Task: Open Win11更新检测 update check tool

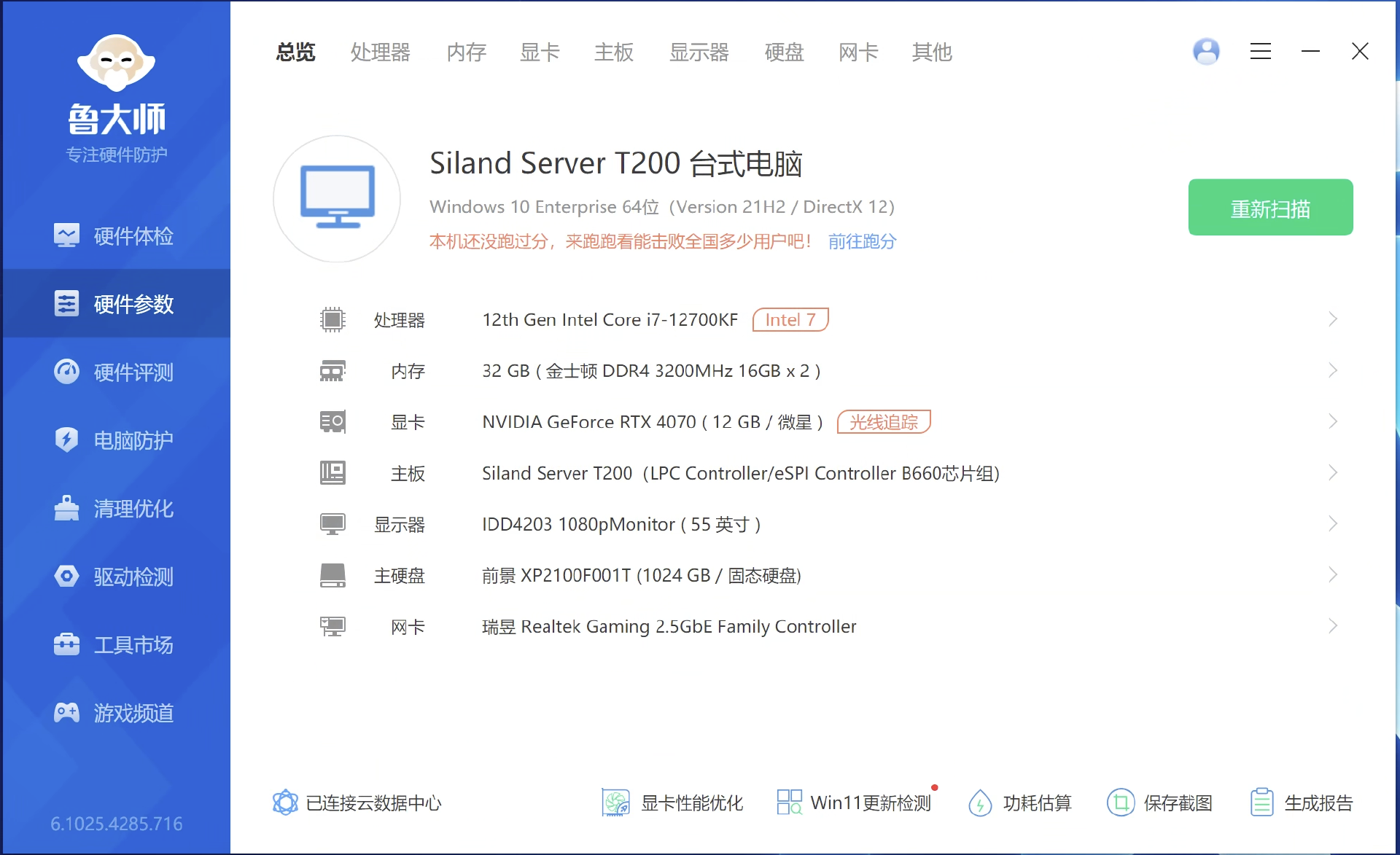Action: (x=854, y=803)
